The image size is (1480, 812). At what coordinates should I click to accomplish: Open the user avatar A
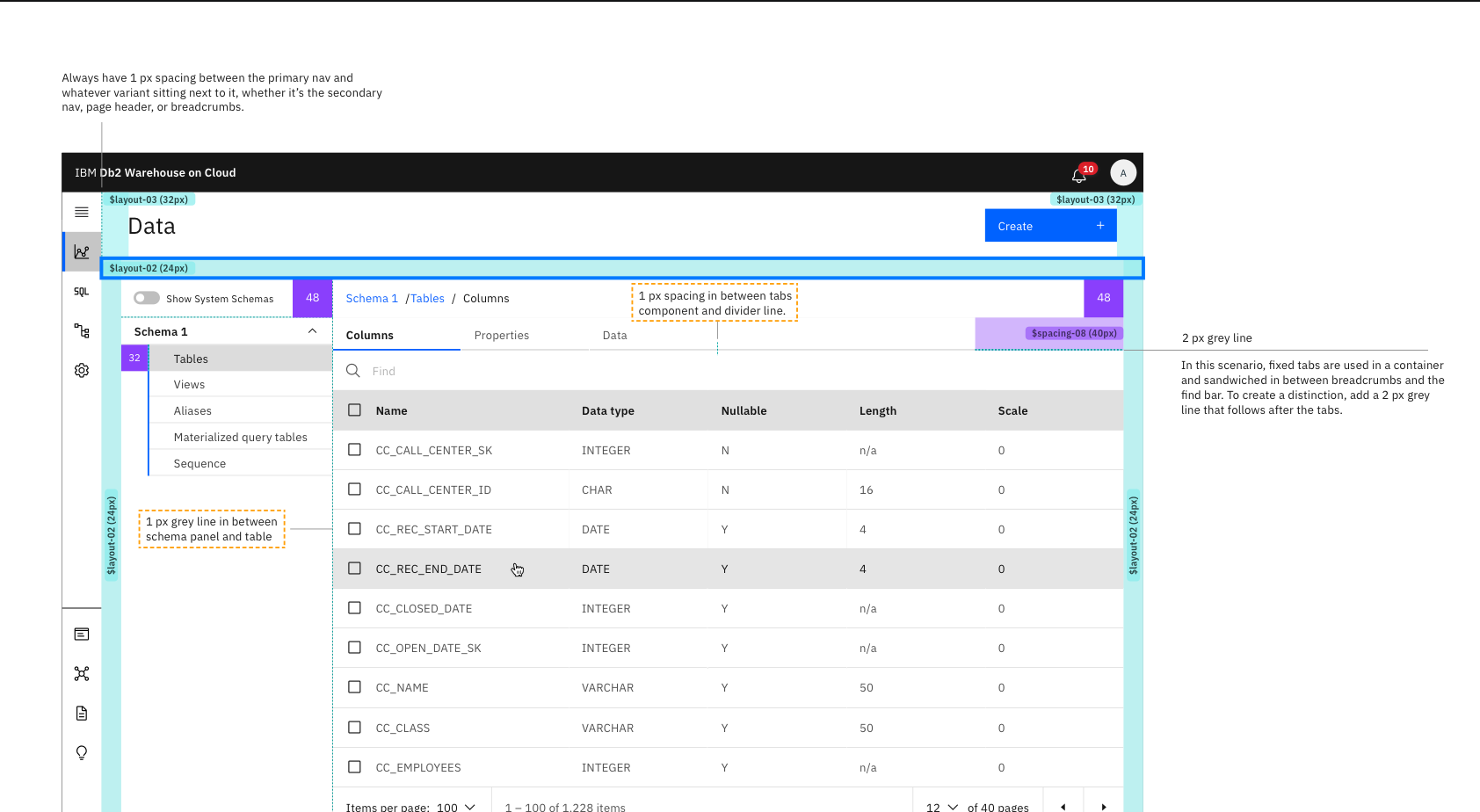1123,173
